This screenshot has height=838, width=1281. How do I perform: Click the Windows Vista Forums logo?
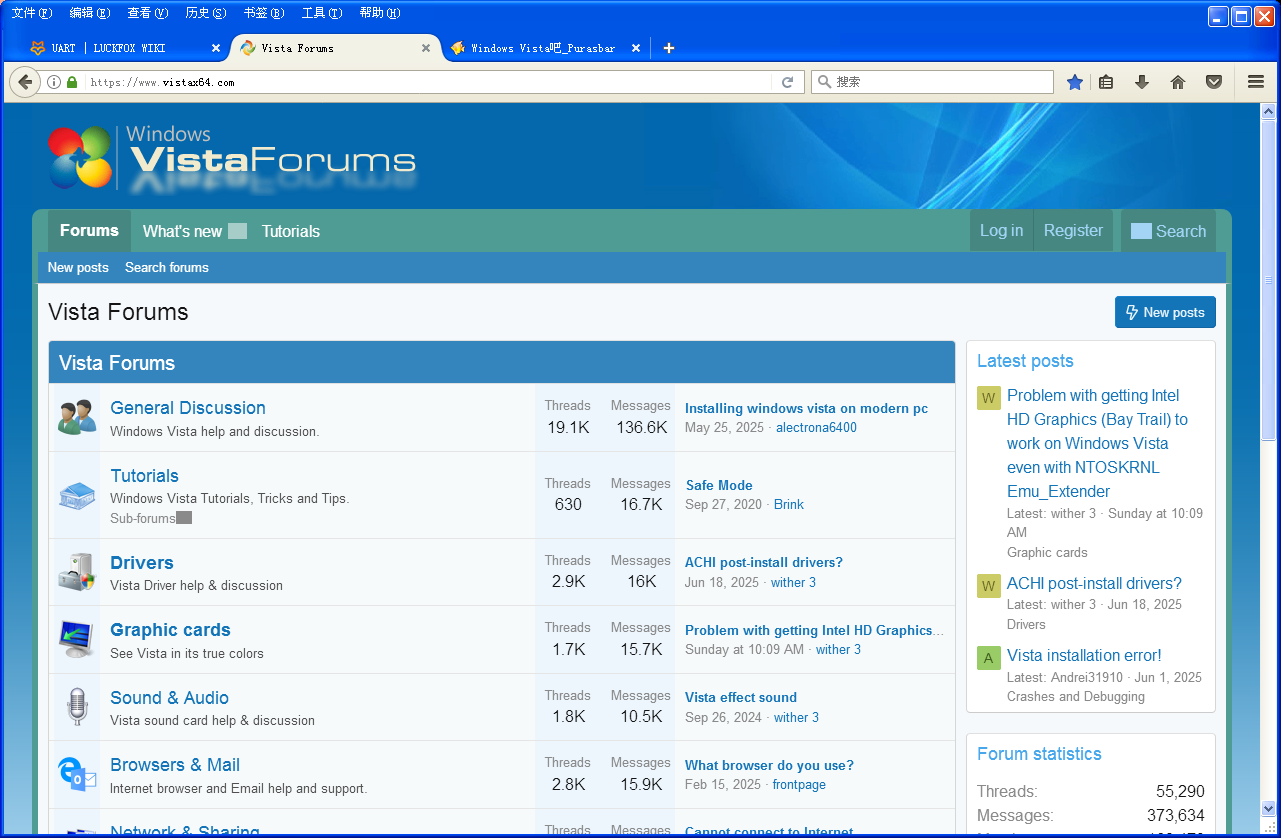[231, 158]
